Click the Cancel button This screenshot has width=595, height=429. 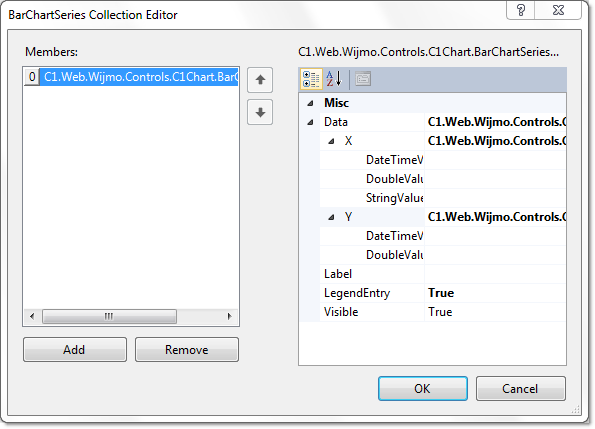pos(521,388)
